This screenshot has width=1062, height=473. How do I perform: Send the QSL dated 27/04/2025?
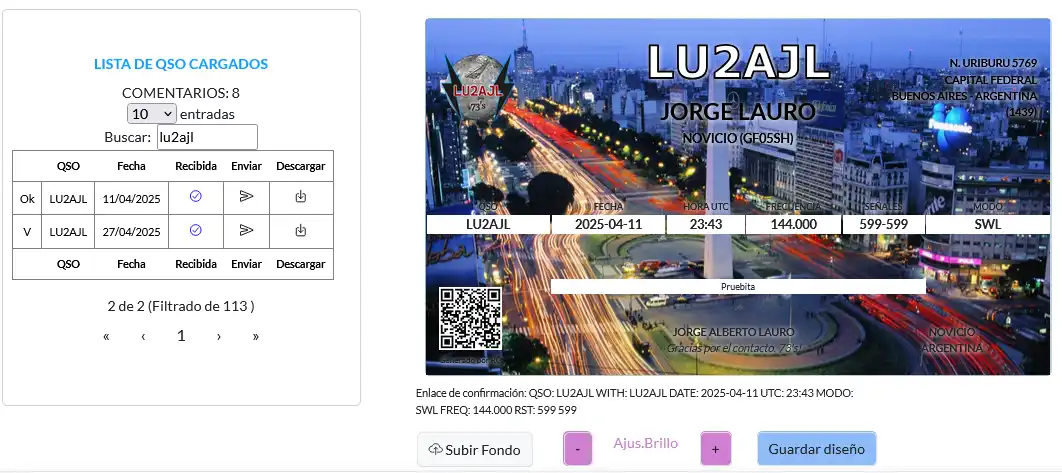(x=246, y=231)
